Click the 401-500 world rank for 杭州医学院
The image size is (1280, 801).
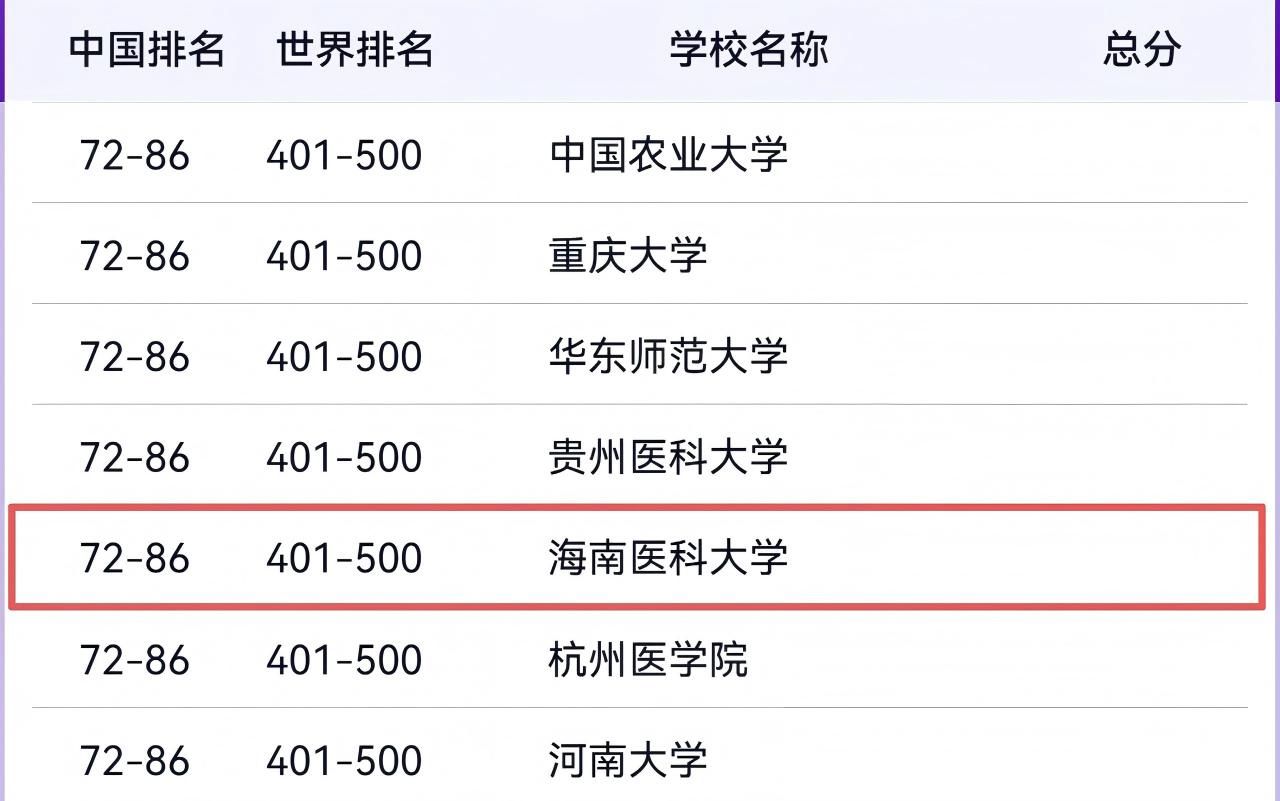pos(344,660)
